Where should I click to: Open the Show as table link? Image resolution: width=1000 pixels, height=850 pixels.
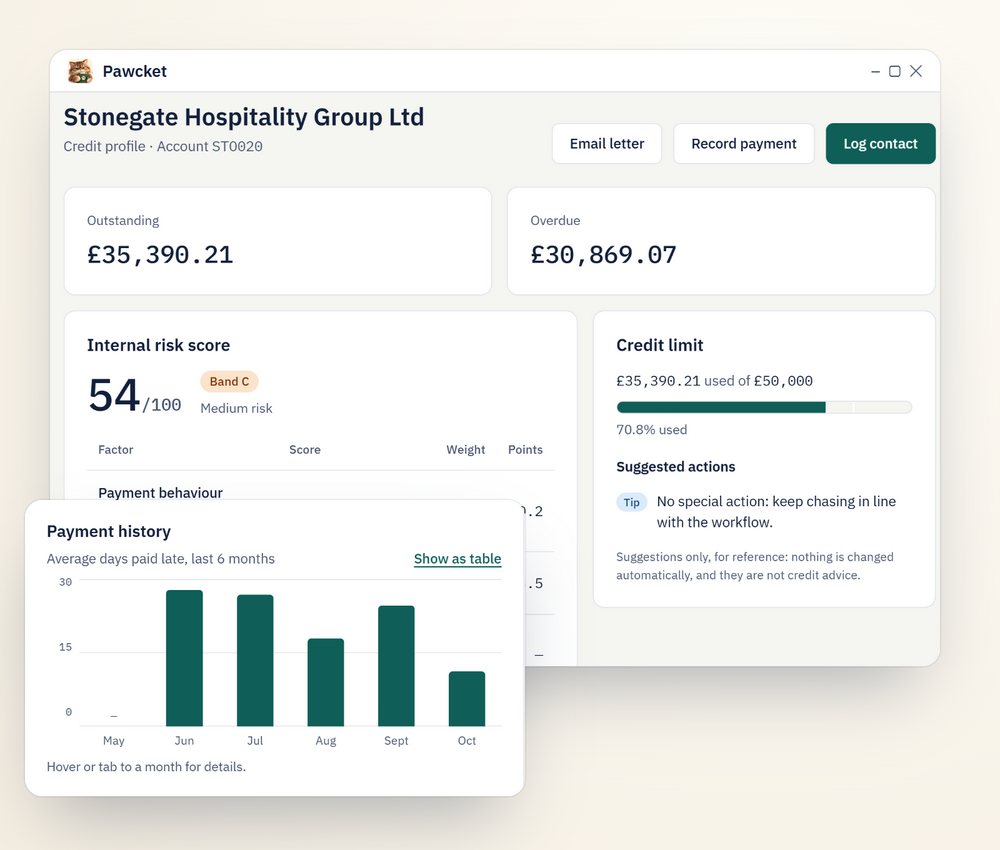click(x=457, y=559)
